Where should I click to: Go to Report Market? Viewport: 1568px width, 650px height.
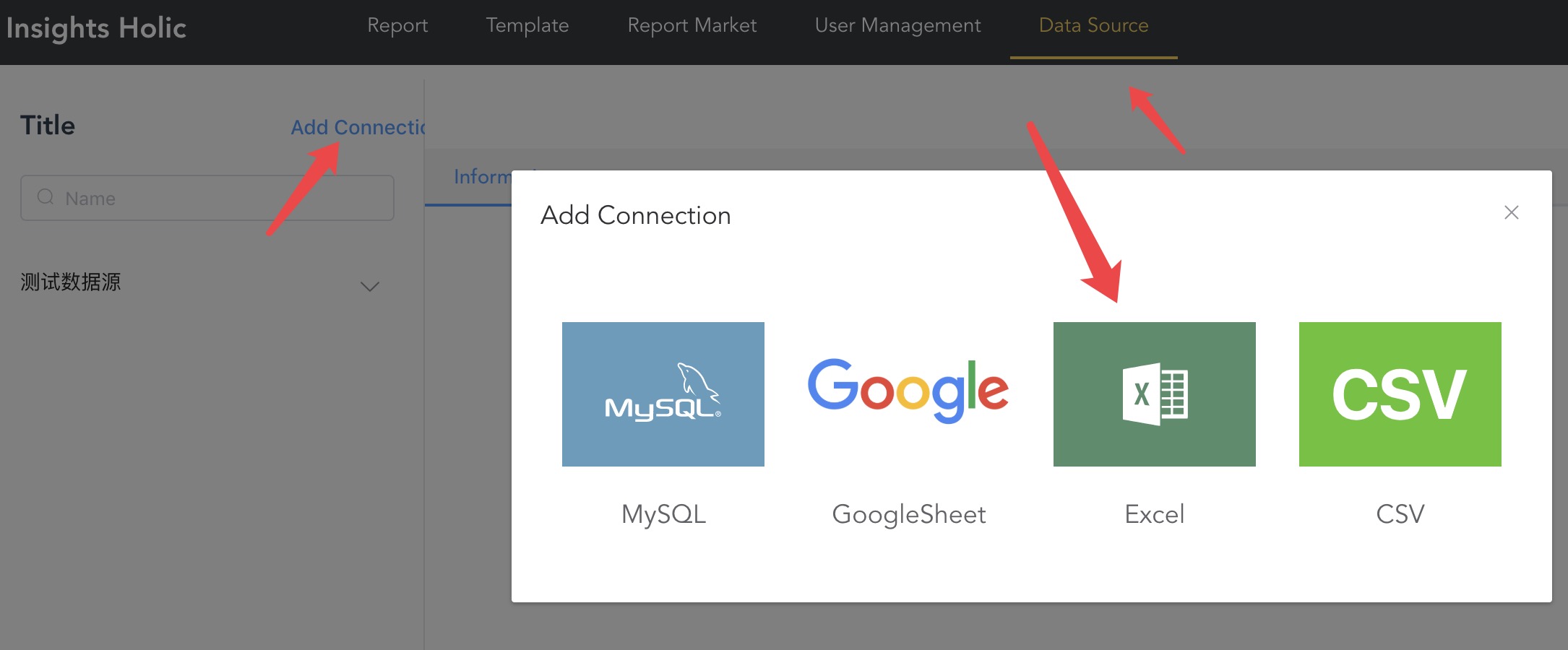(692, 25)
